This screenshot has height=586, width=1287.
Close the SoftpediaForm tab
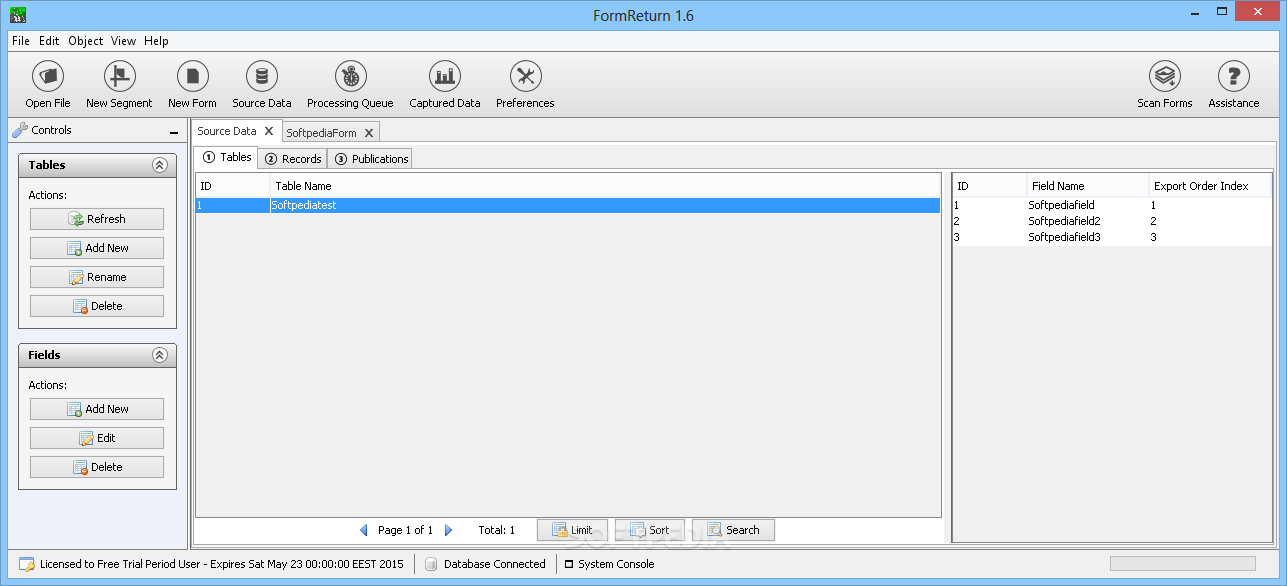pos(369,132)
